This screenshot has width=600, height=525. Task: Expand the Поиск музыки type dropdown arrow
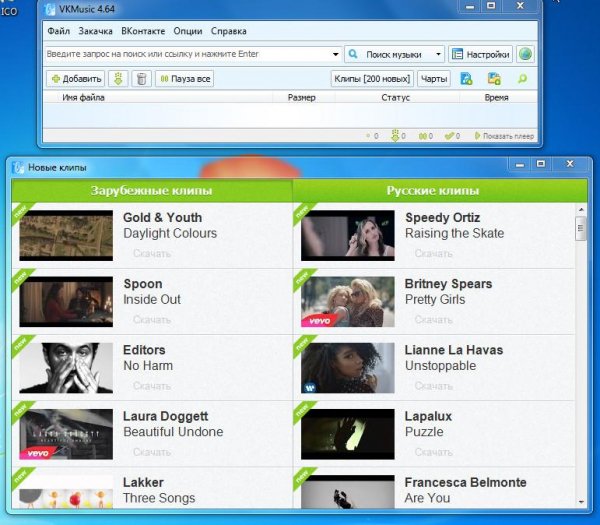tap(439, 54)
